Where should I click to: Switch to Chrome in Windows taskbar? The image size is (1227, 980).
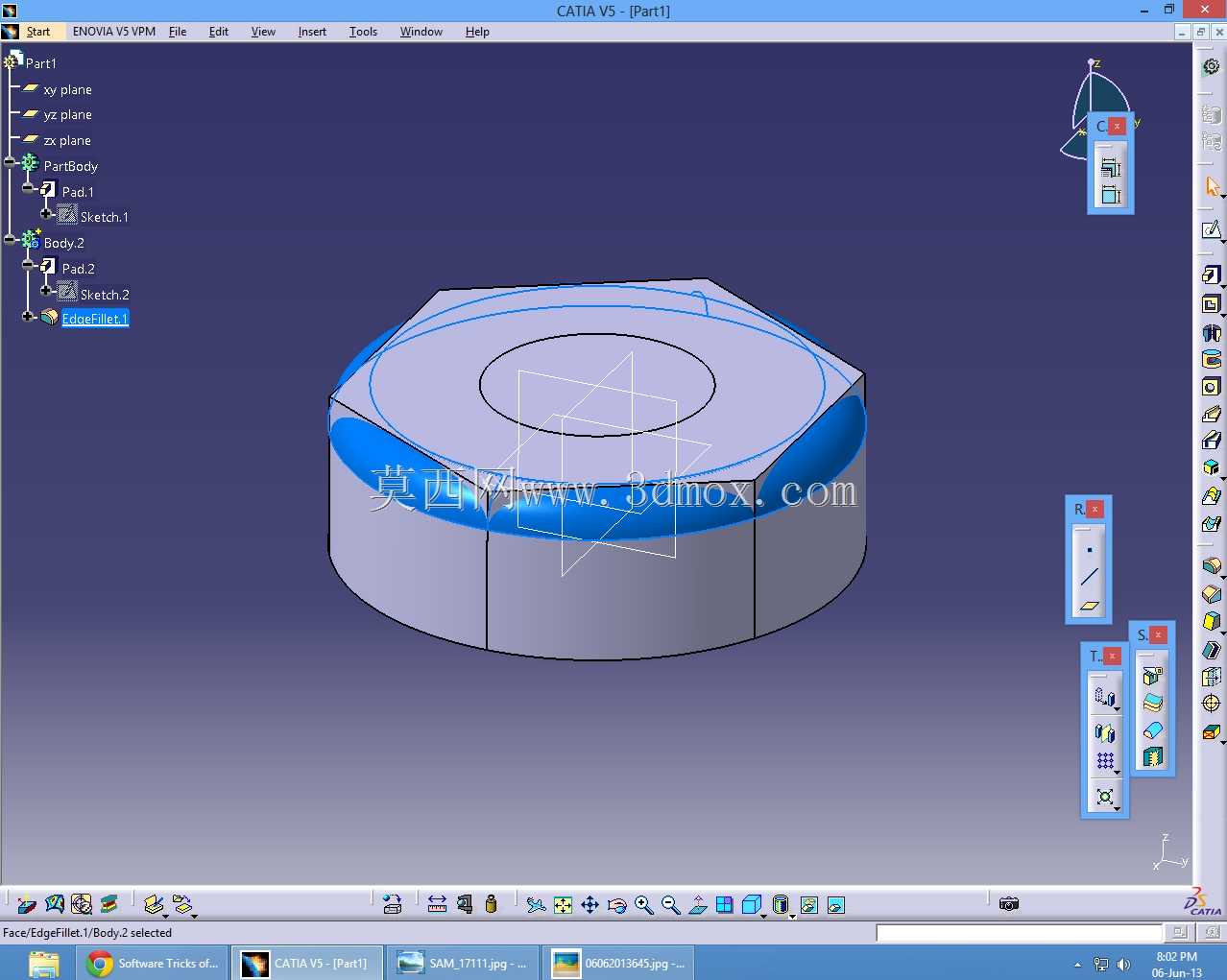tap(153, 963)
